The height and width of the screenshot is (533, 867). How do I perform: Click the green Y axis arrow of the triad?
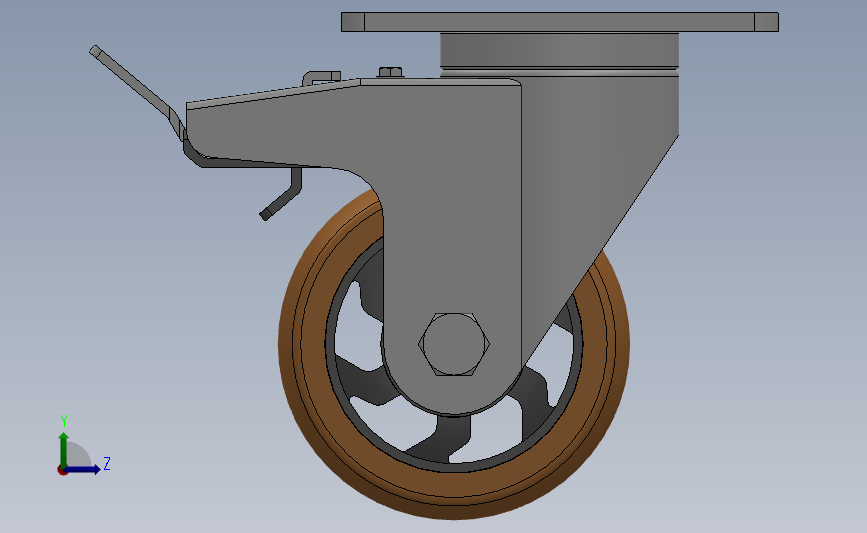point(64,450)
